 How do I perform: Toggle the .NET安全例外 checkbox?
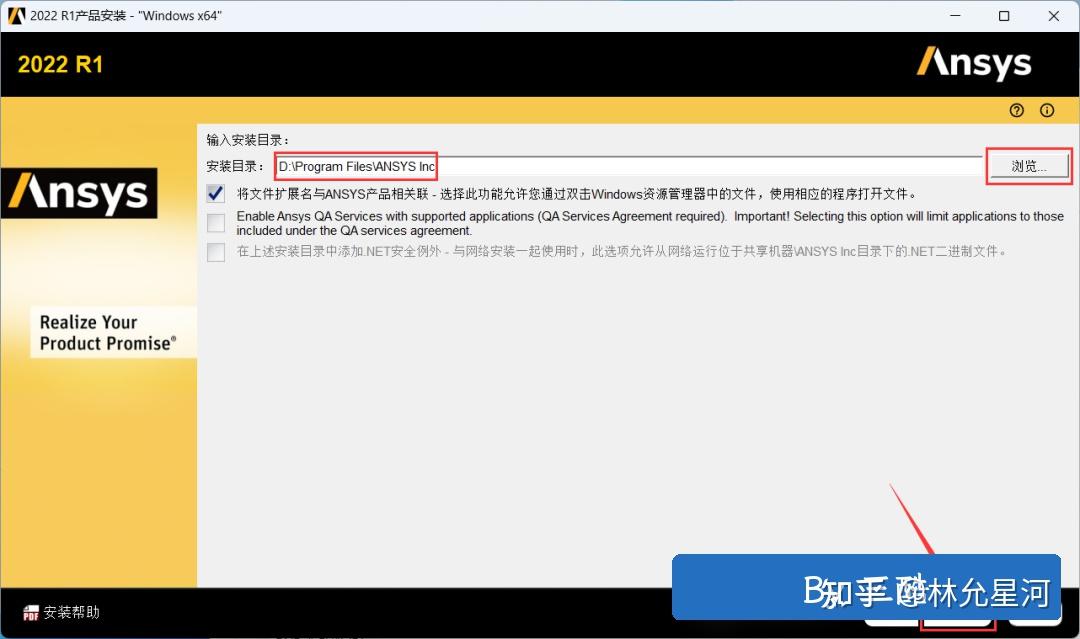tap(215, 252)
